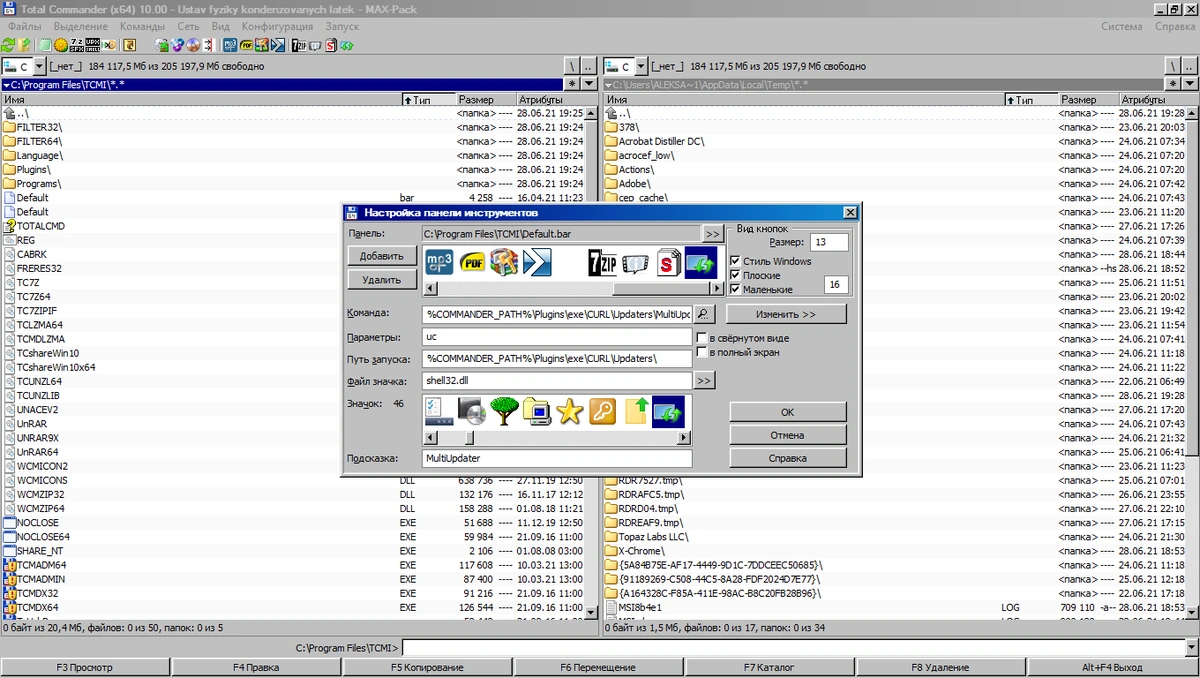Click the Подсказка field with MultiUpdater
1200x678 pixels.
tap(558, 458)
